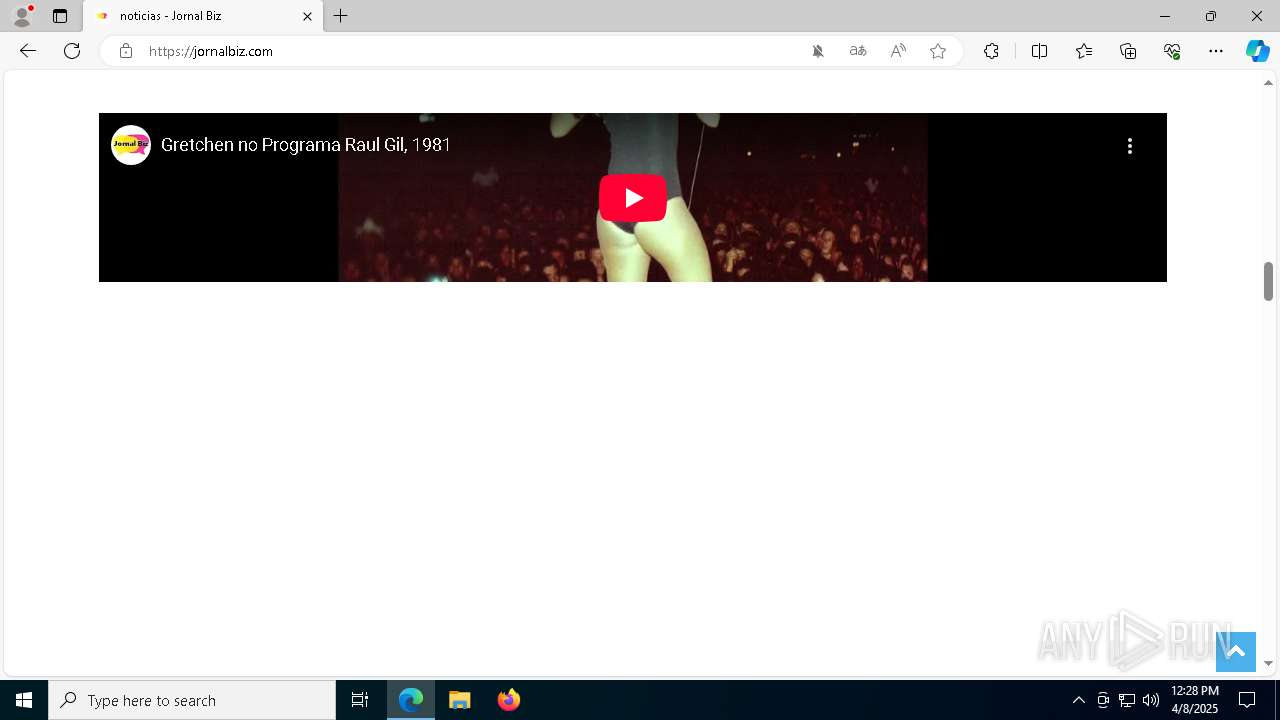Open File Explorer from the taskbar
The height and width of the screenshot is (720, 1280).
(x=459, y=700)
